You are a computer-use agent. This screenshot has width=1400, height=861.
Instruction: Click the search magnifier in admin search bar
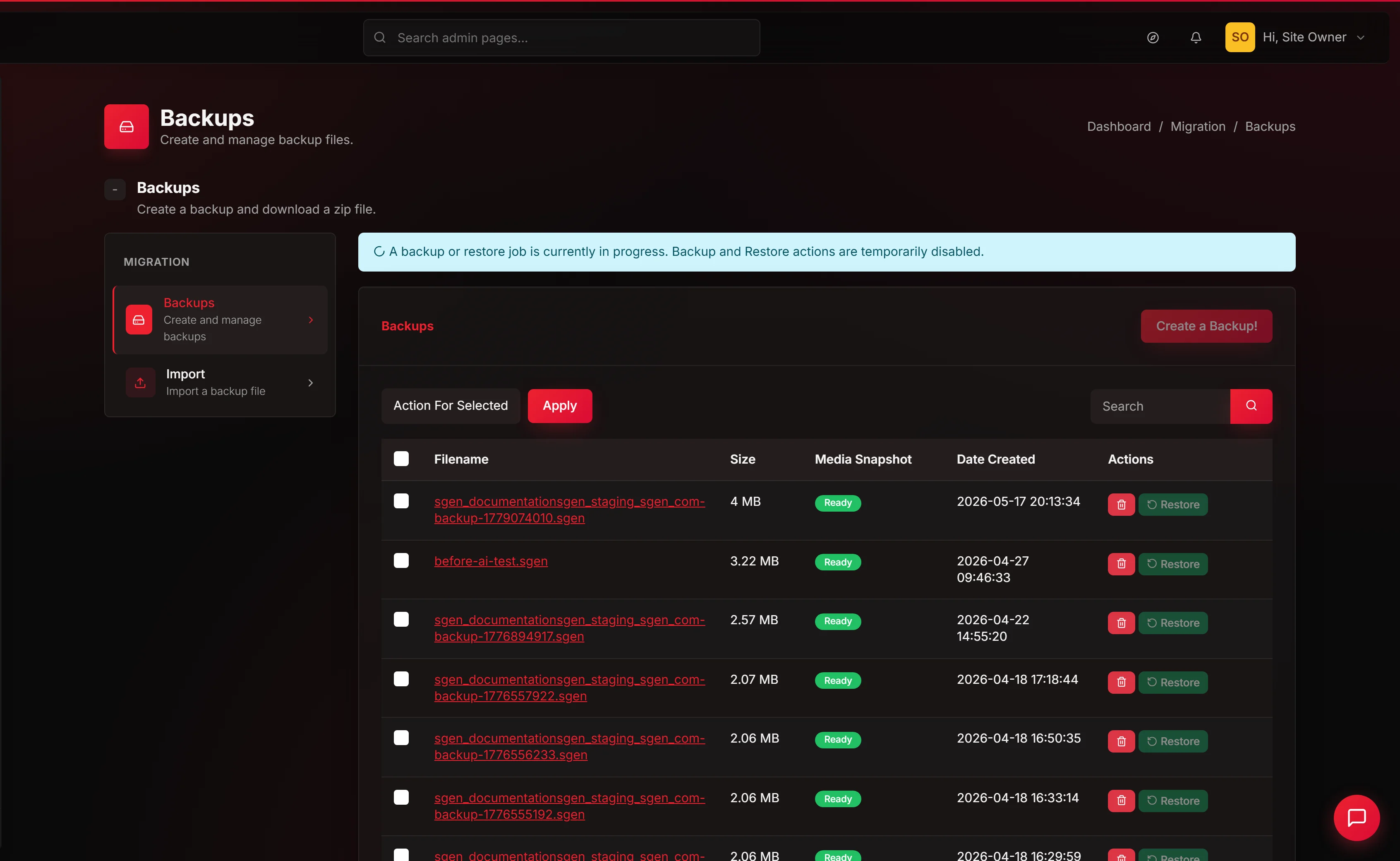click(380, 38)
